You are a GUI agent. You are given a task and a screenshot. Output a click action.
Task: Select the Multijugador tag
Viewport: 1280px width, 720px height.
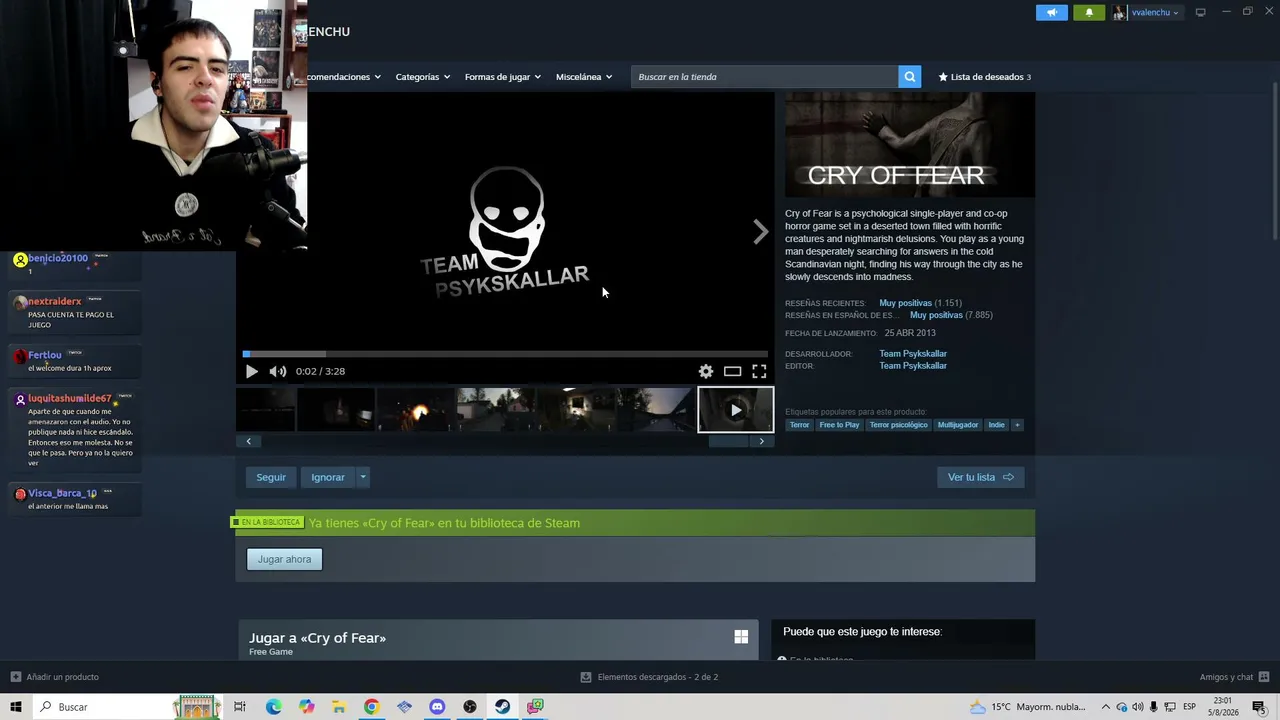tap(958, 425)
